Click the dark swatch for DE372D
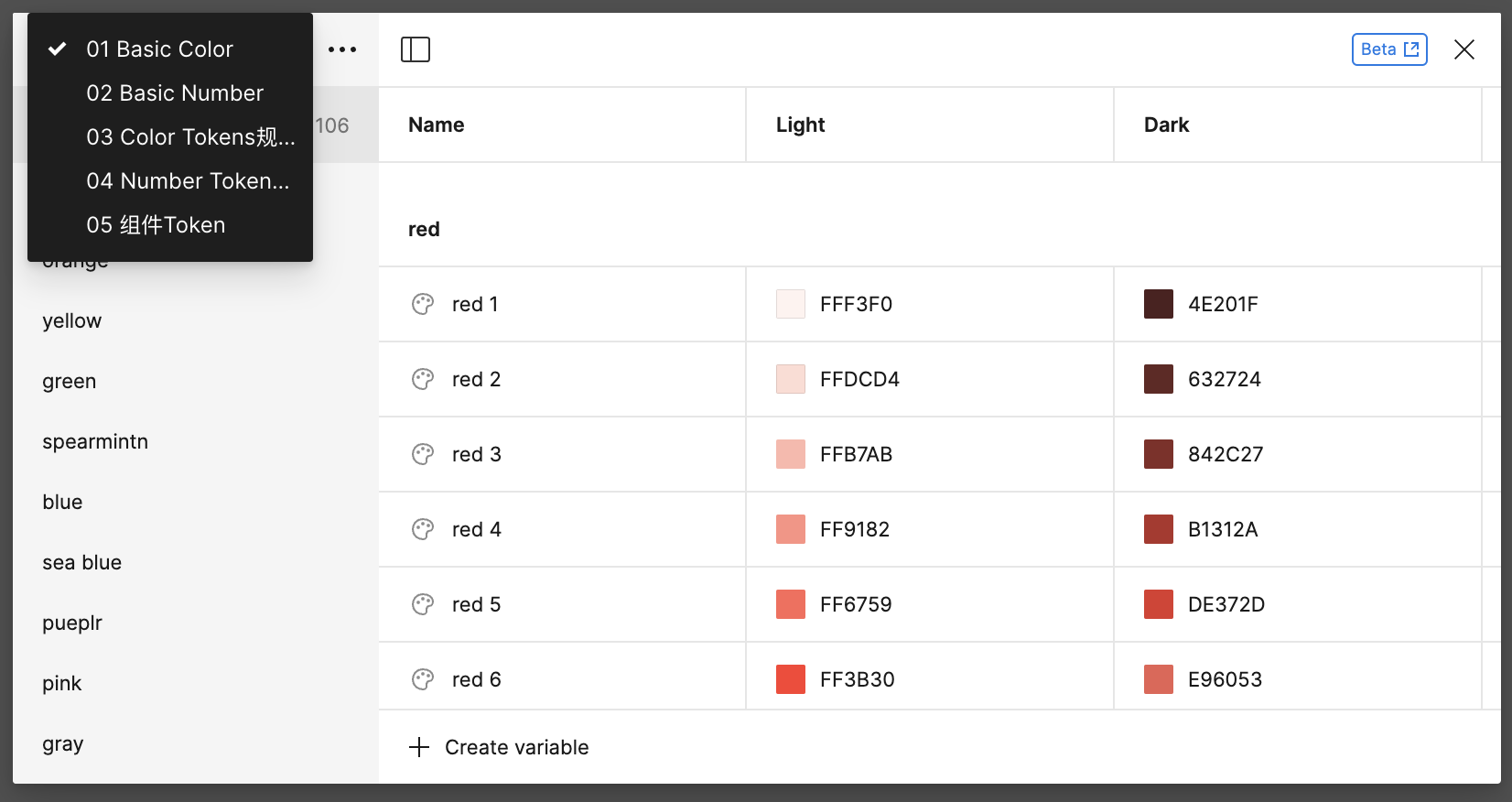1512x802 pixels. 1159,604
